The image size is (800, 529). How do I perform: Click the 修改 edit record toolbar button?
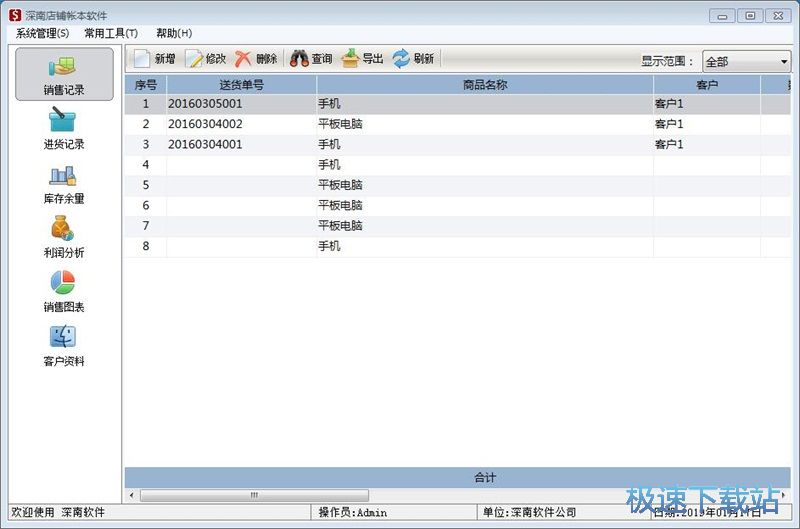click(x=206, y=59)
